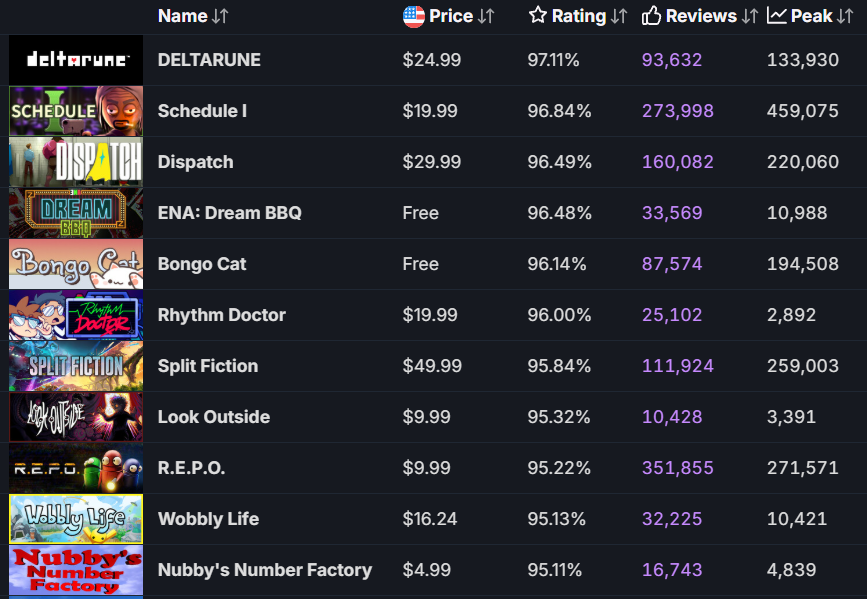Click Look Outside game name
Viewport: 867px width, 599px height.
tap(214, 417)
